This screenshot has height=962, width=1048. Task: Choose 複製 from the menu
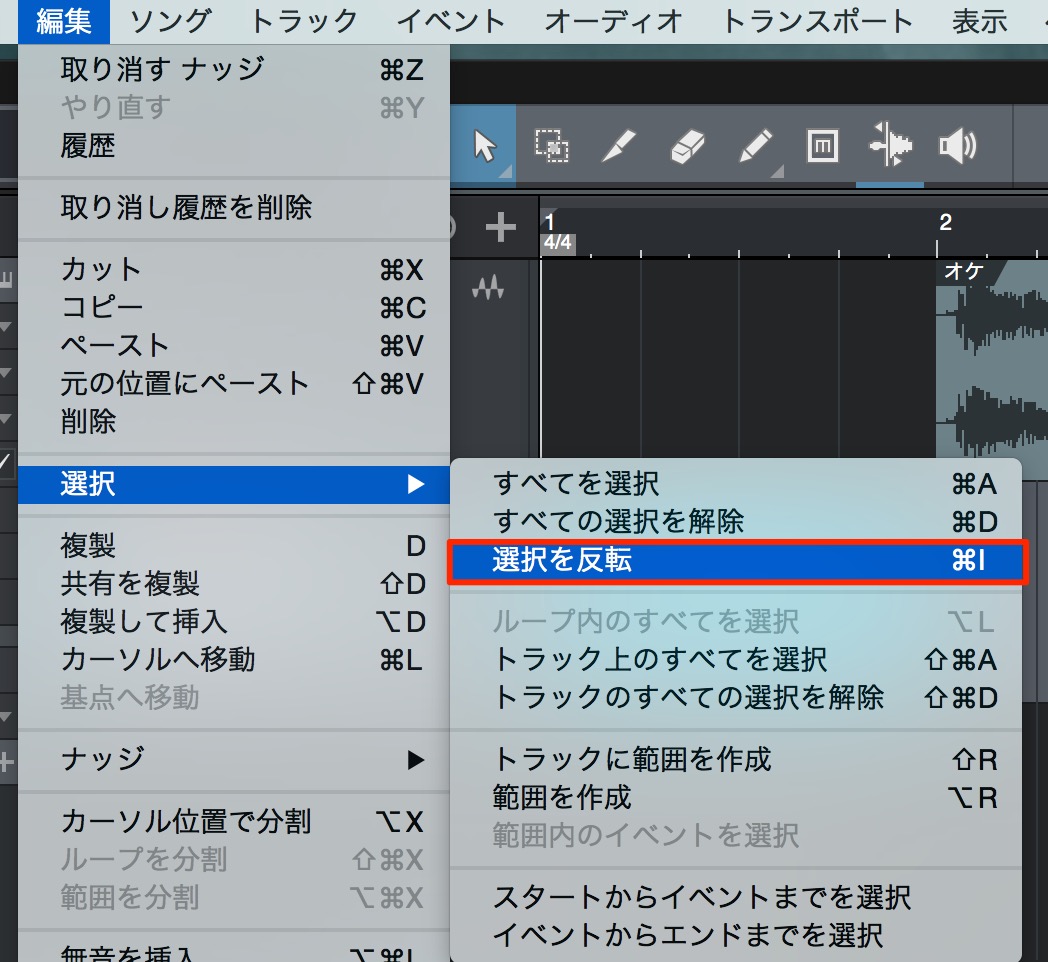(234, 546)
